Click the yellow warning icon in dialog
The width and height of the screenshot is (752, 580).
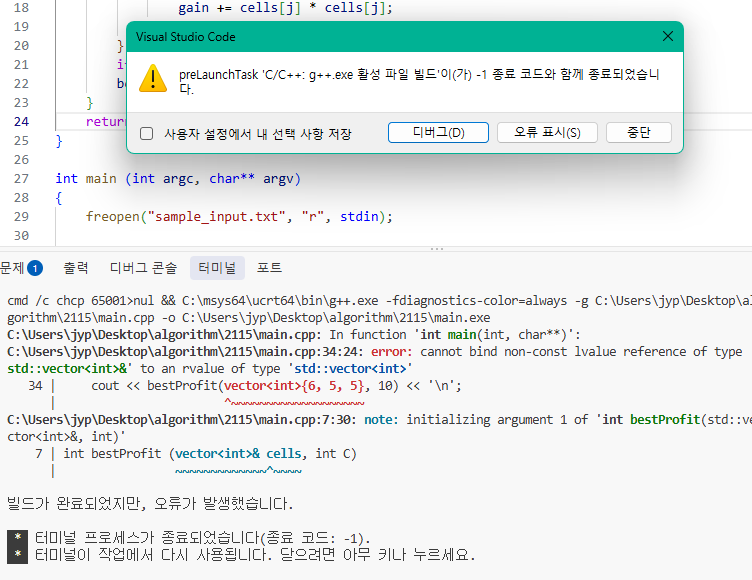pyautogui.click(x=153, y=79)
